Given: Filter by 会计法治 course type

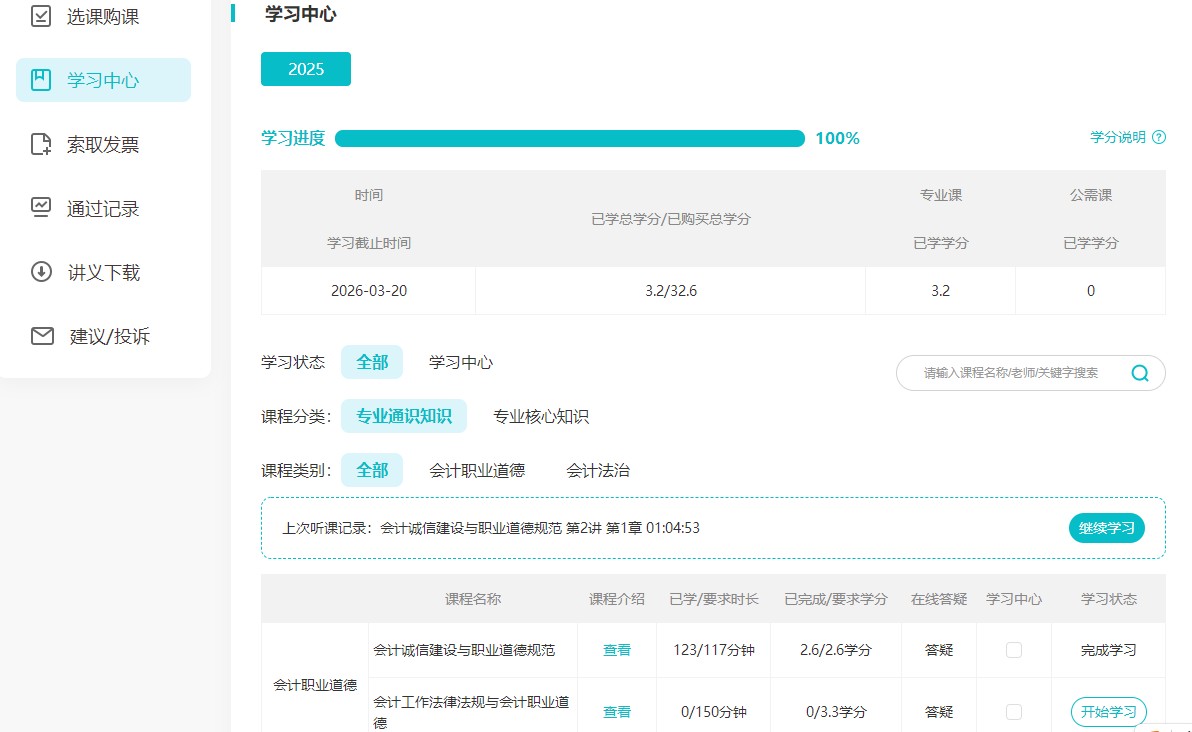Looking at the screenshot, I should point(598,470).
